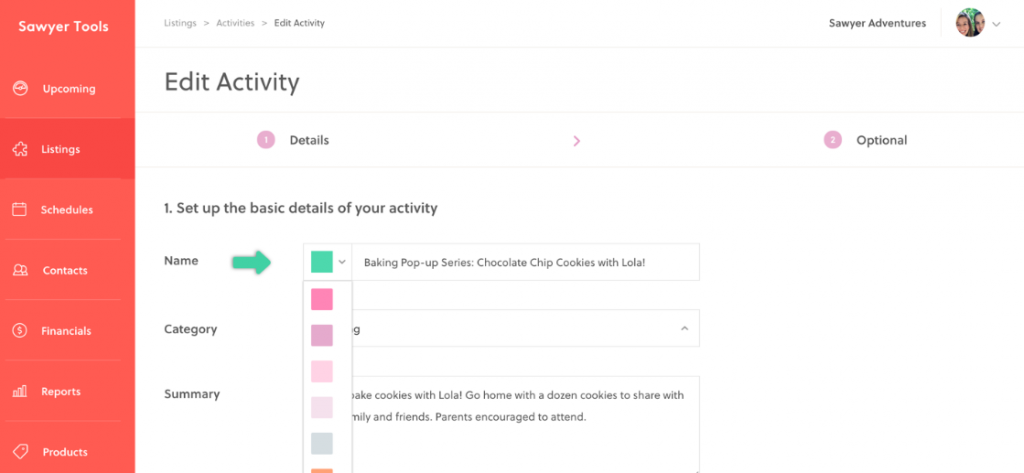This screenshot has width=1024, height=473.
Task: Expand the account menu arrow
Action: point(997,24)
